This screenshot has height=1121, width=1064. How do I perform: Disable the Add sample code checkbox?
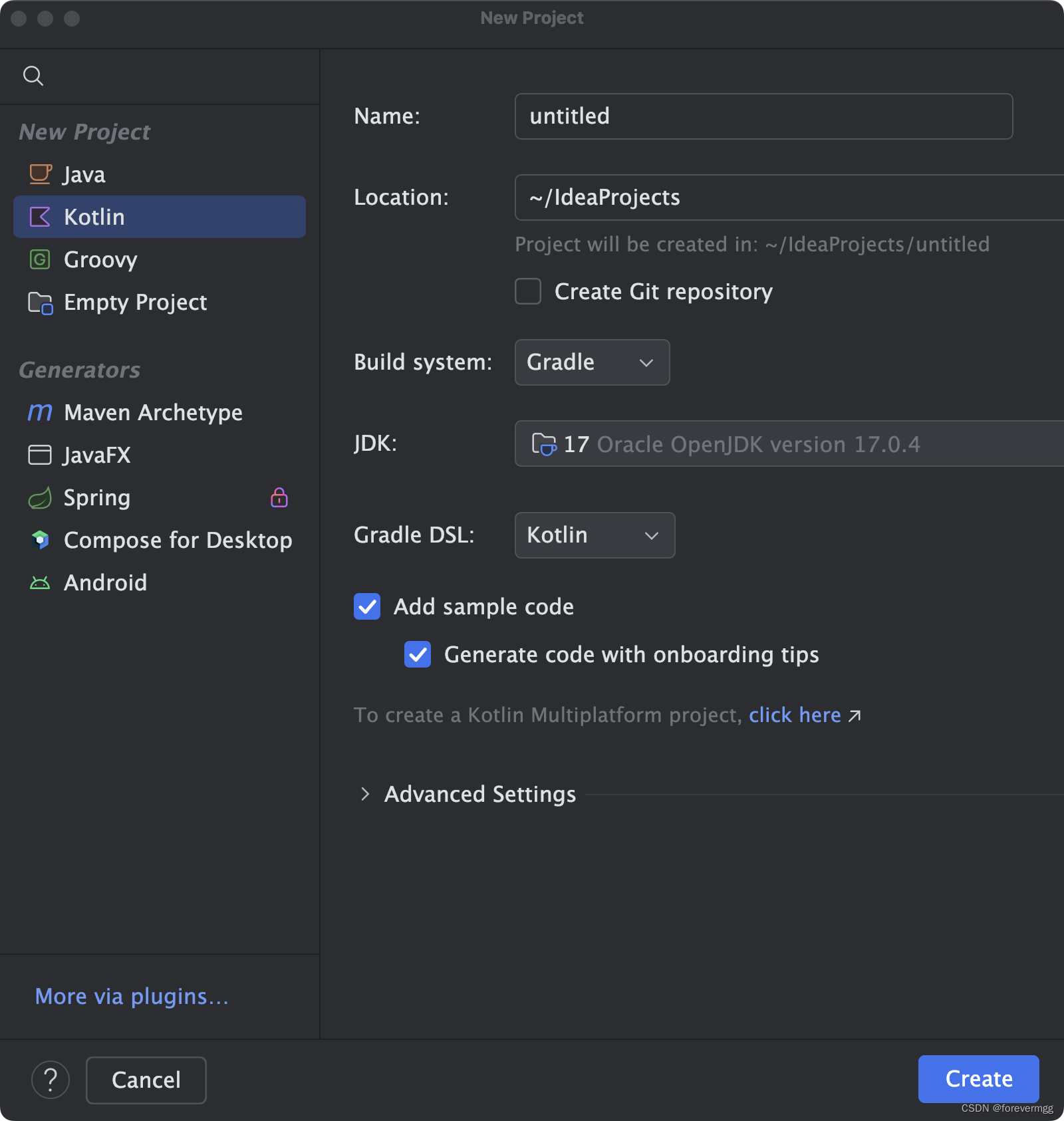[x=367, y=606]
